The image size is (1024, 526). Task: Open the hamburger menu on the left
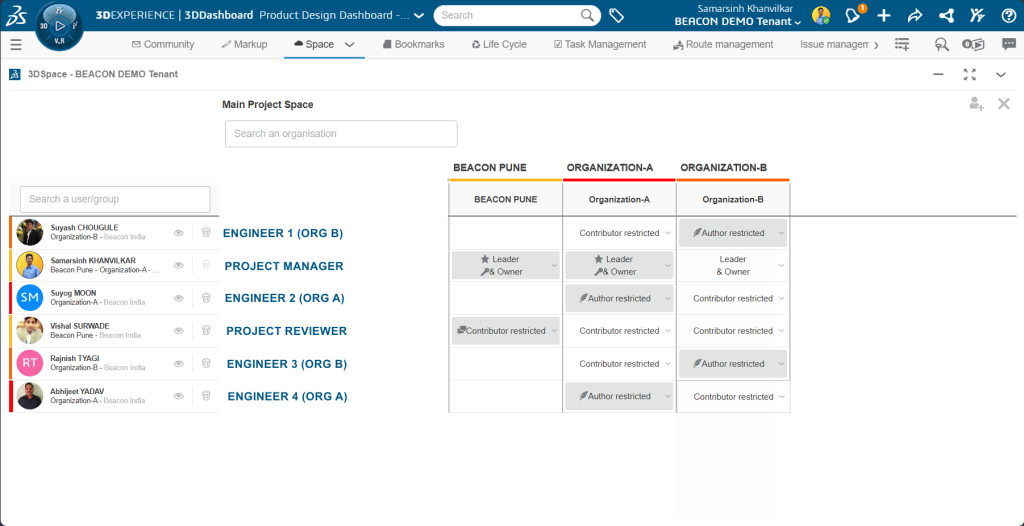point(15,45)
